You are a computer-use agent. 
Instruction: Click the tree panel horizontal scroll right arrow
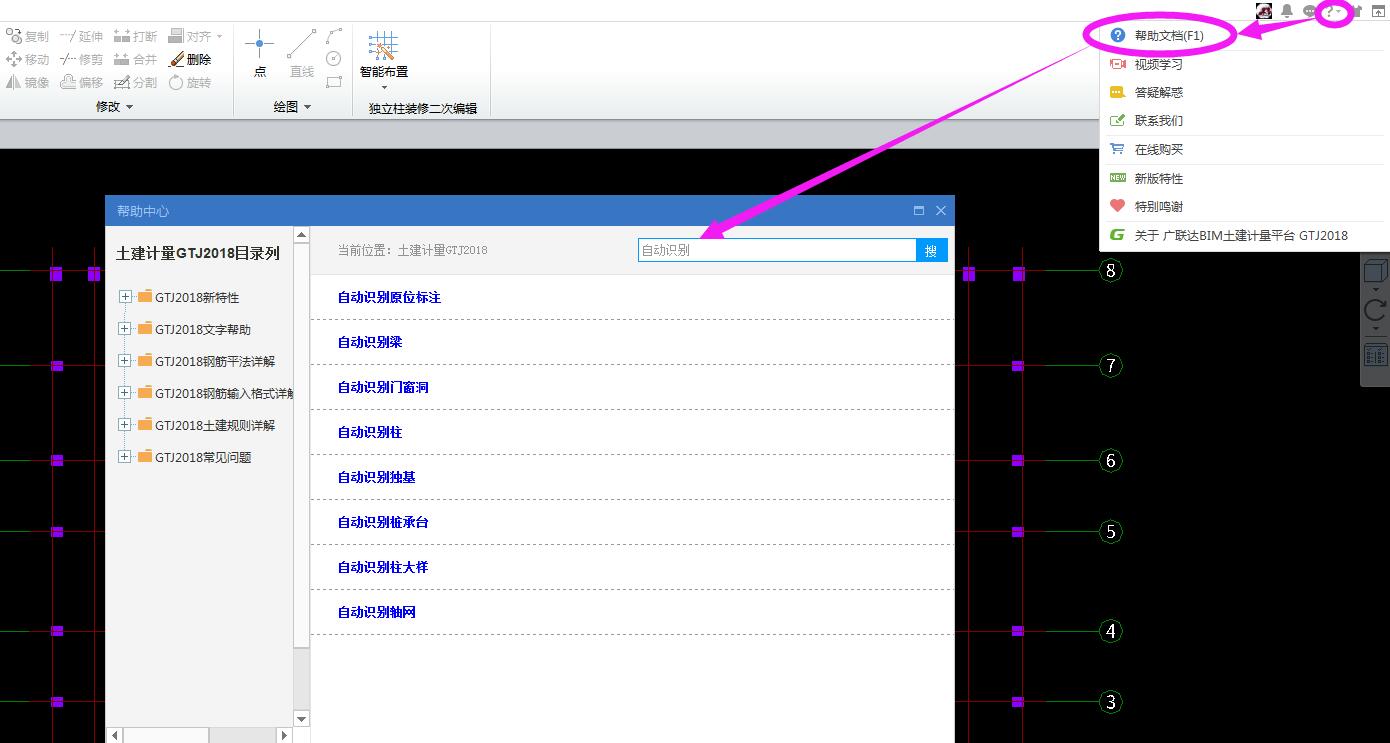(x=284, y=735)
